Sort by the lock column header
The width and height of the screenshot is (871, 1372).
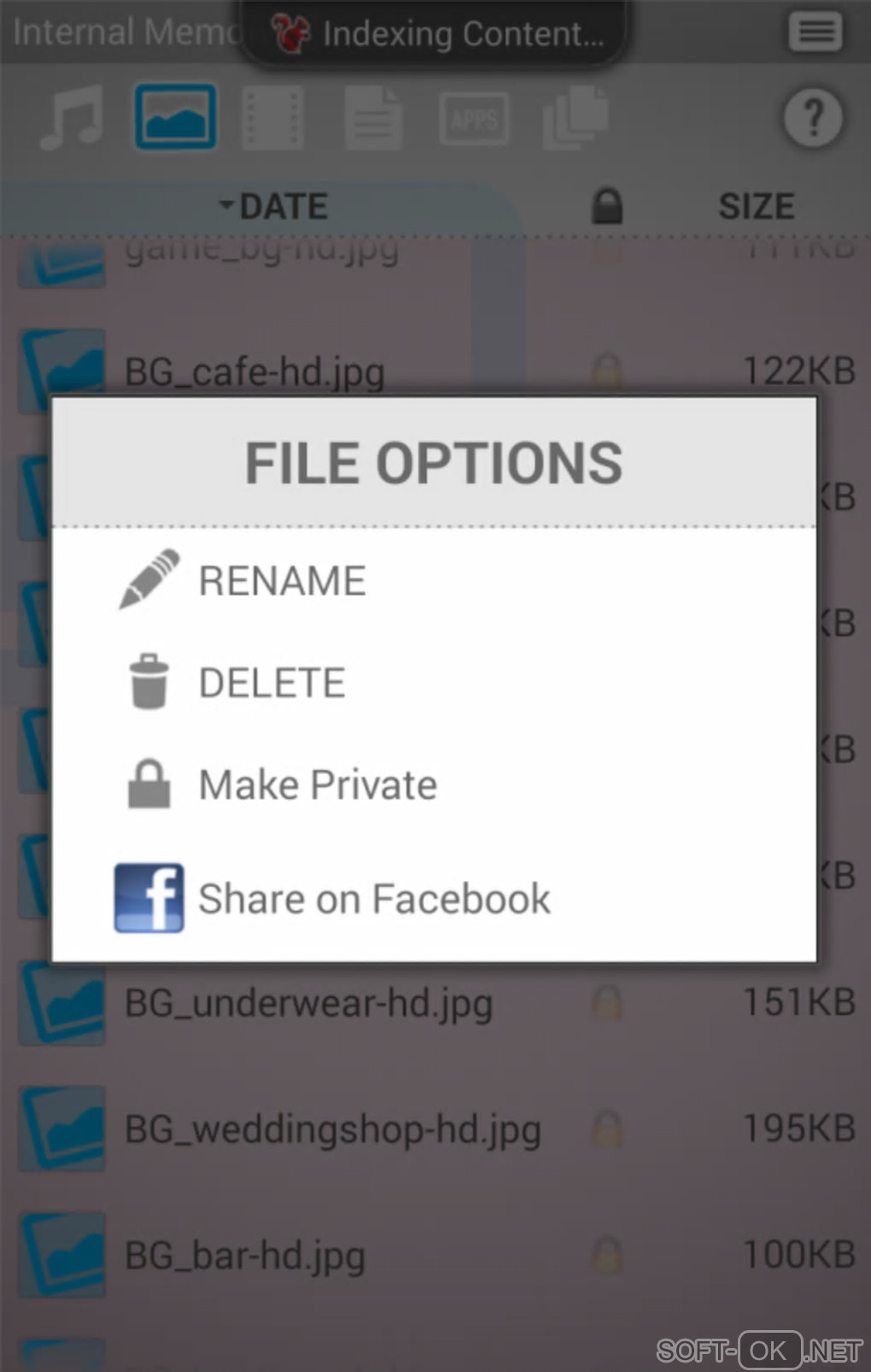607,206
